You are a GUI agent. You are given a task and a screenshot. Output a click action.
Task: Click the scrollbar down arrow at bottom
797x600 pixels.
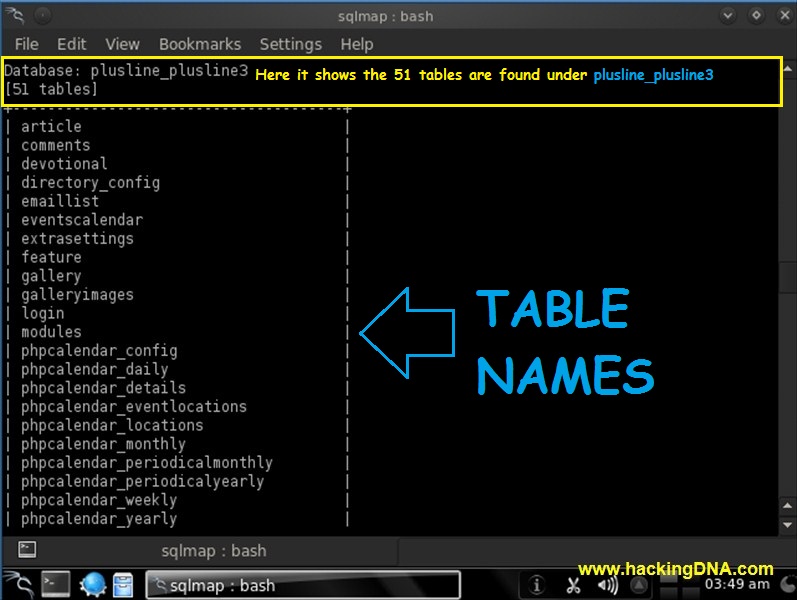point(787,525)
